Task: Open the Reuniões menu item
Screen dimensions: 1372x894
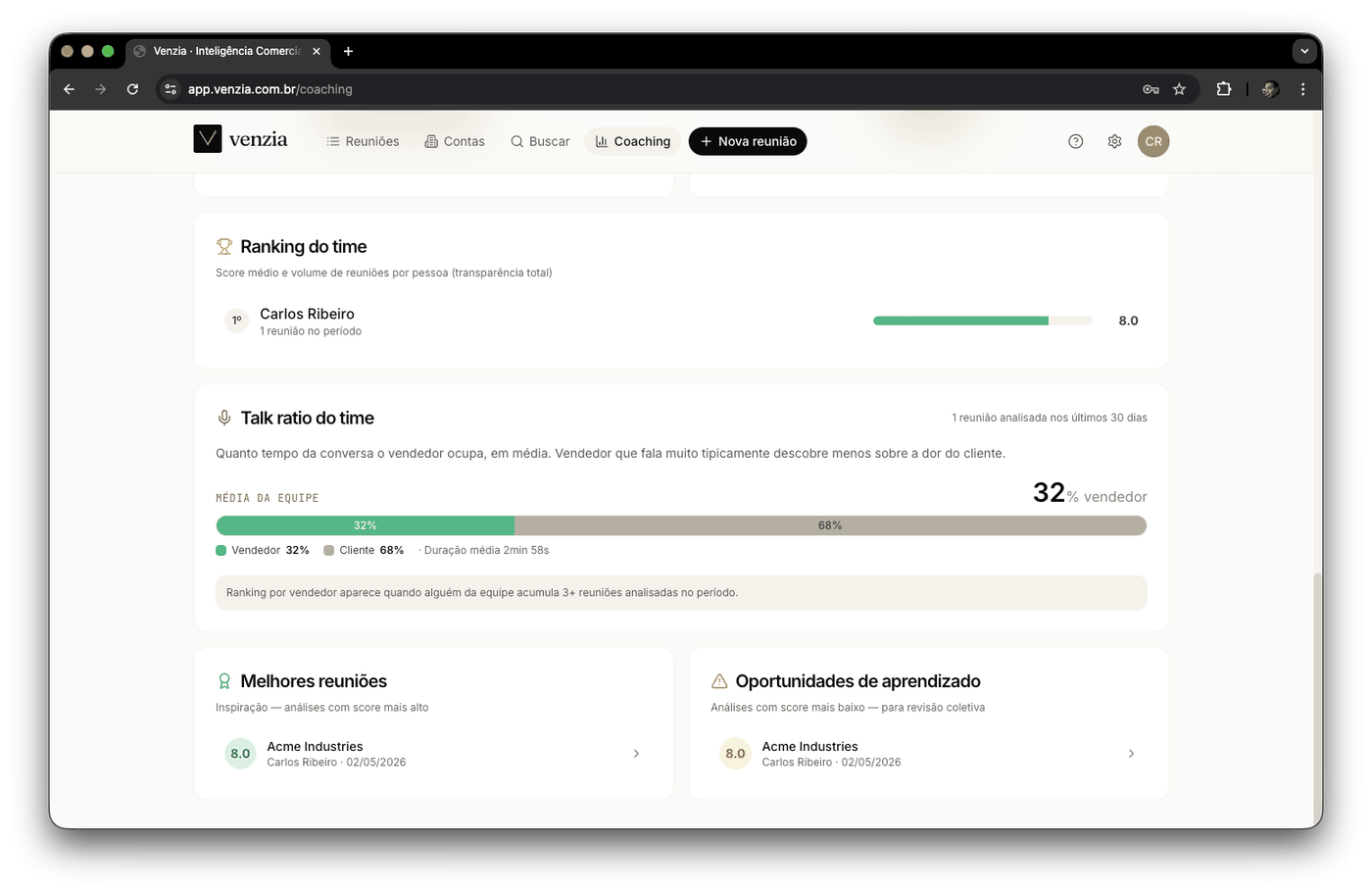Action: tap(363, 141)
